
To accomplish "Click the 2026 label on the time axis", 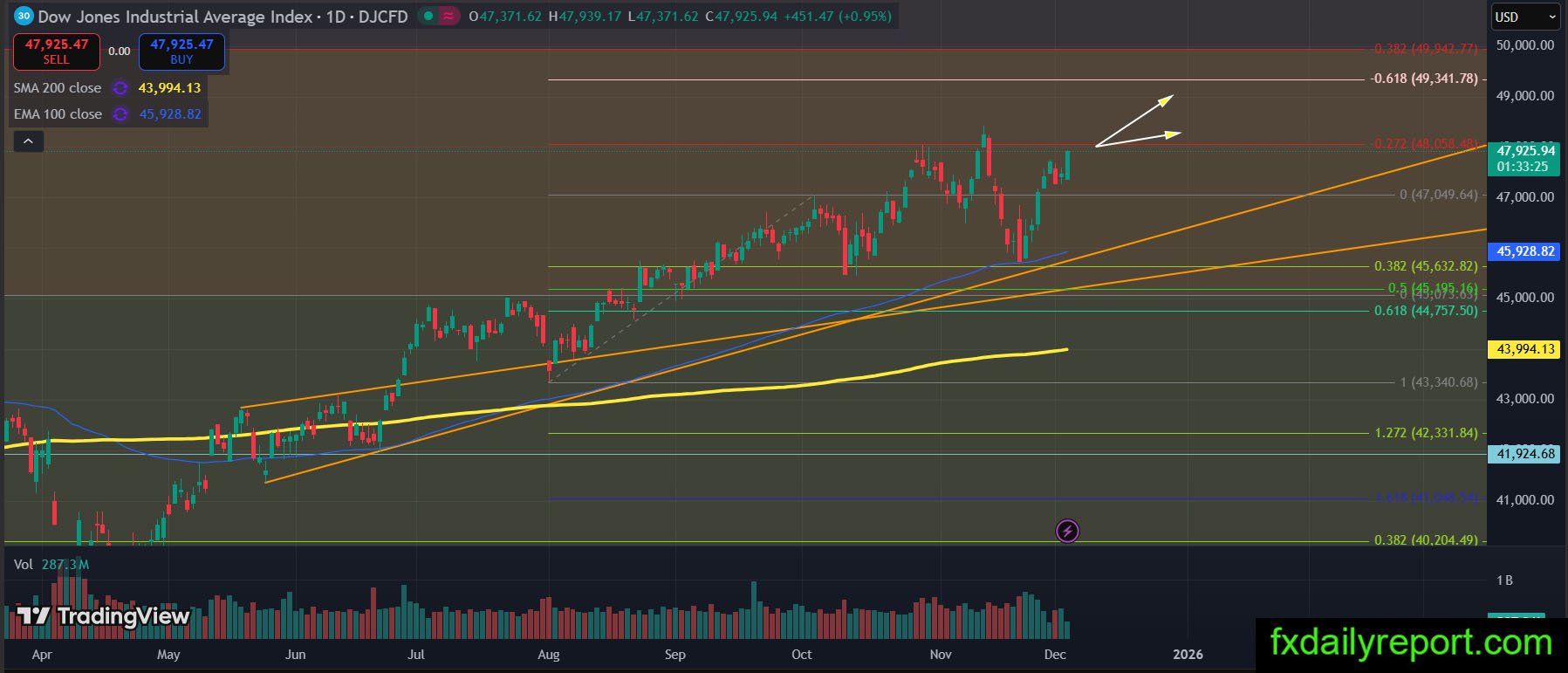I will click(1188, 655).
